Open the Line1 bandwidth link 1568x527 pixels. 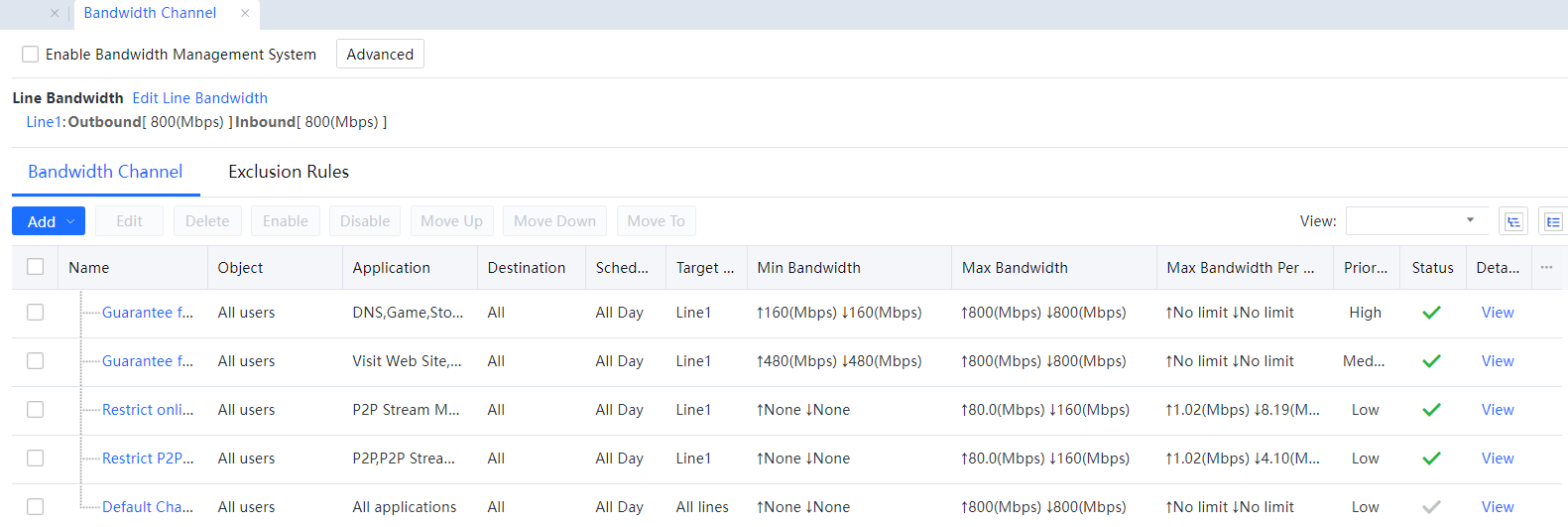[45, 122]
